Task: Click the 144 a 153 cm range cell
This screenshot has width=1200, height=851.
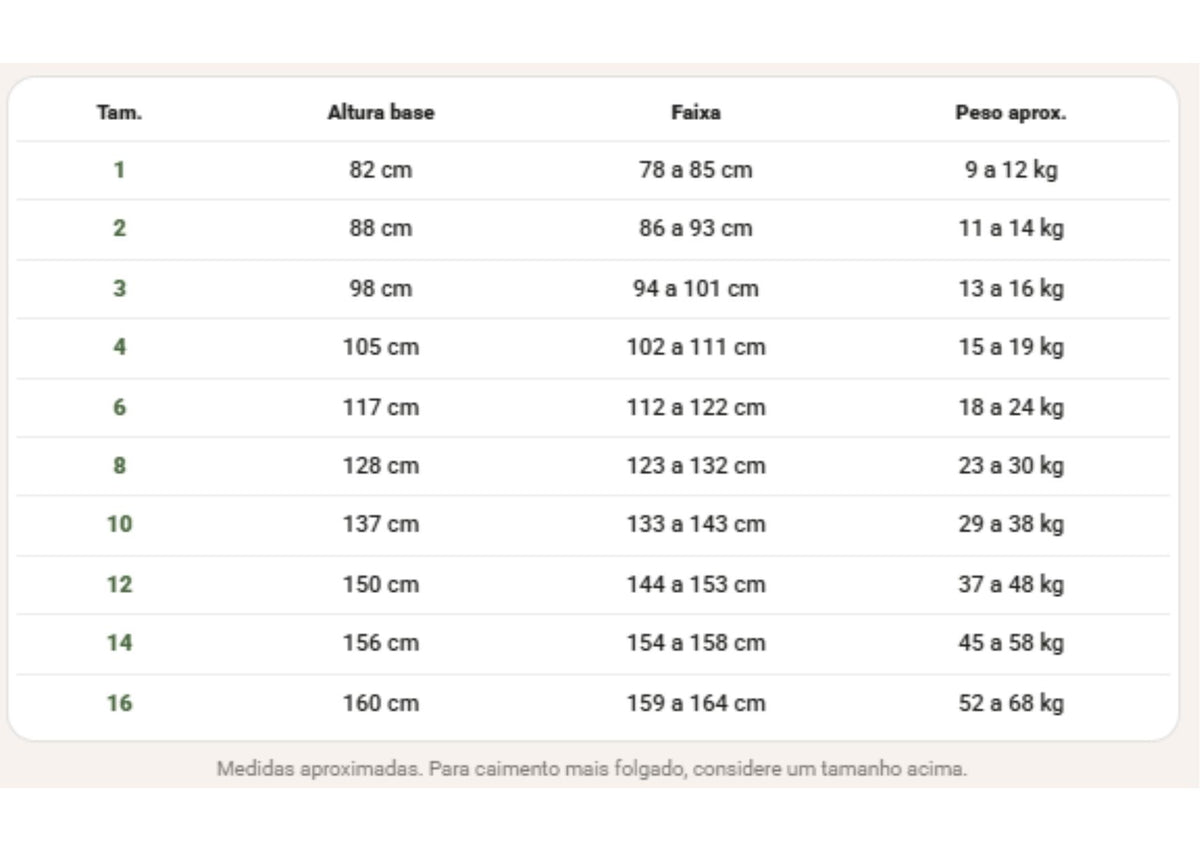Action: click(x=696, y=584)
